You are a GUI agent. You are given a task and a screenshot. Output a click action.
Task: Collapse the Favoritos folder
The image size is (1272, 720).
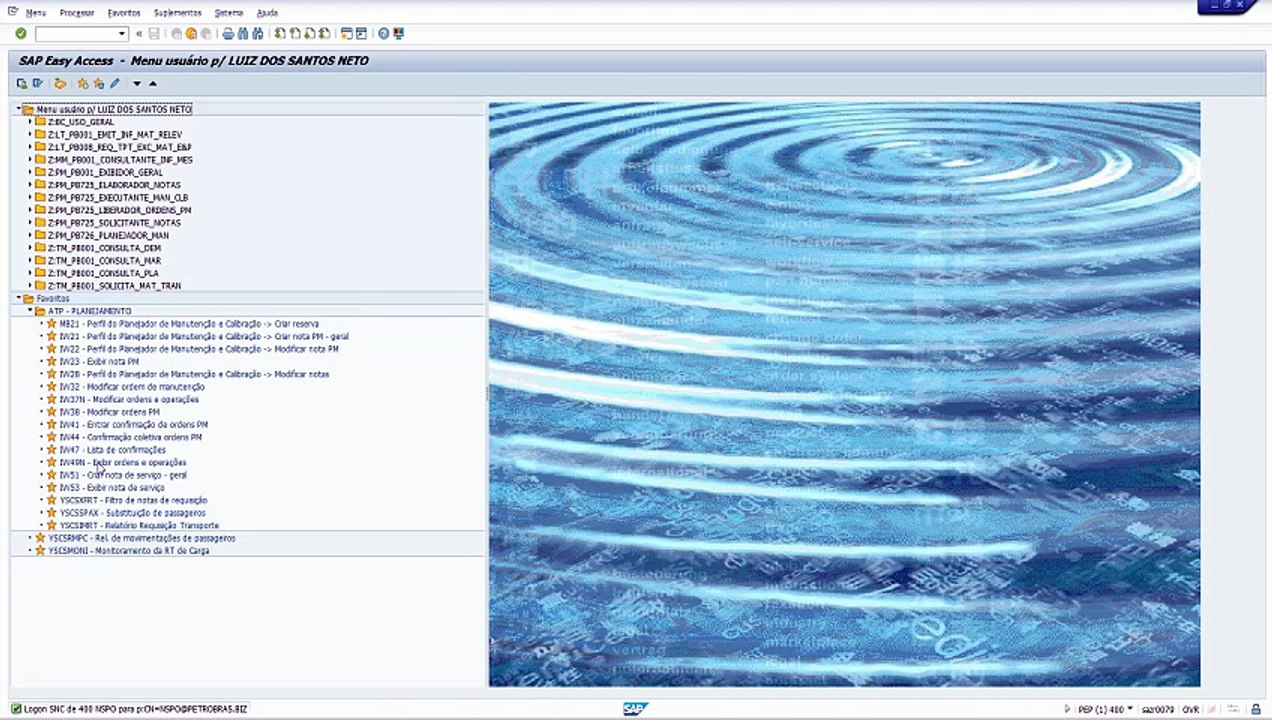tap(18, 298)
